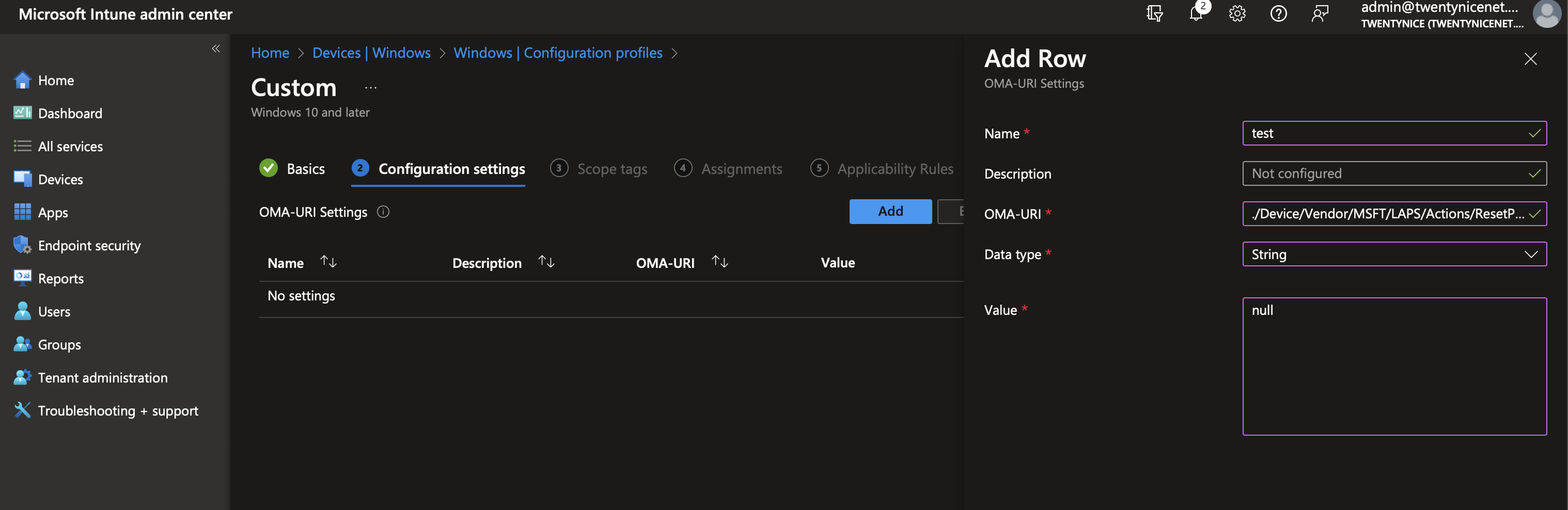1568x510 pixels.
Task: Launch the Cloud Shell
Action: coord(1155,13)
